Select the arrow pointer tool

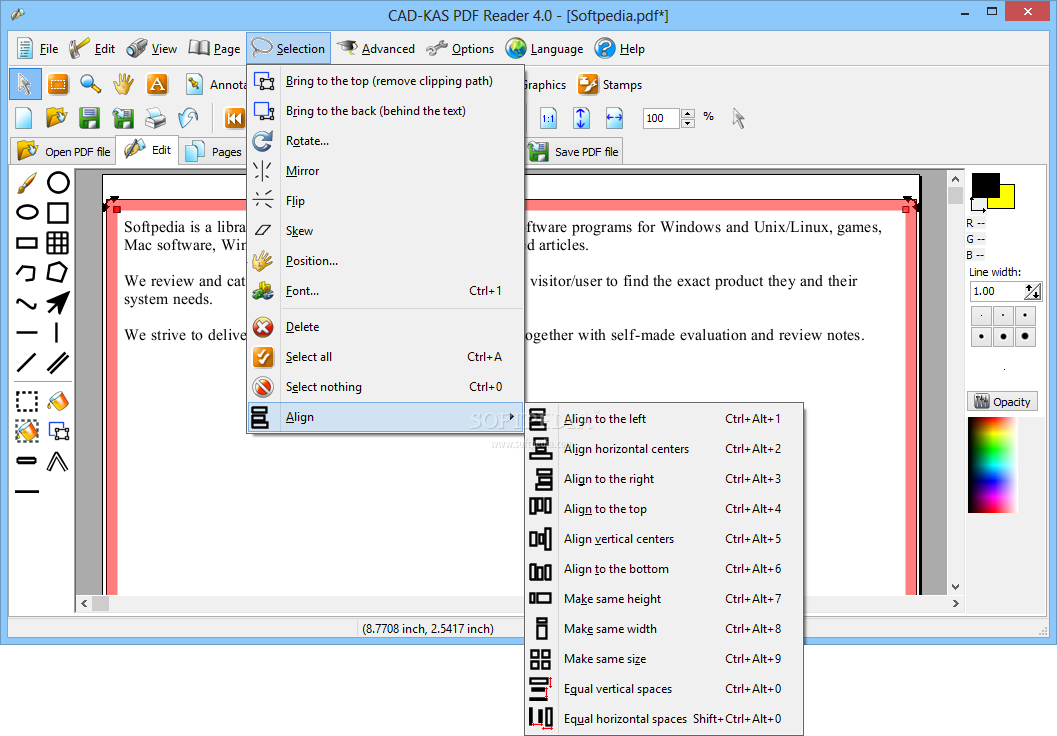tap(25, 84)
